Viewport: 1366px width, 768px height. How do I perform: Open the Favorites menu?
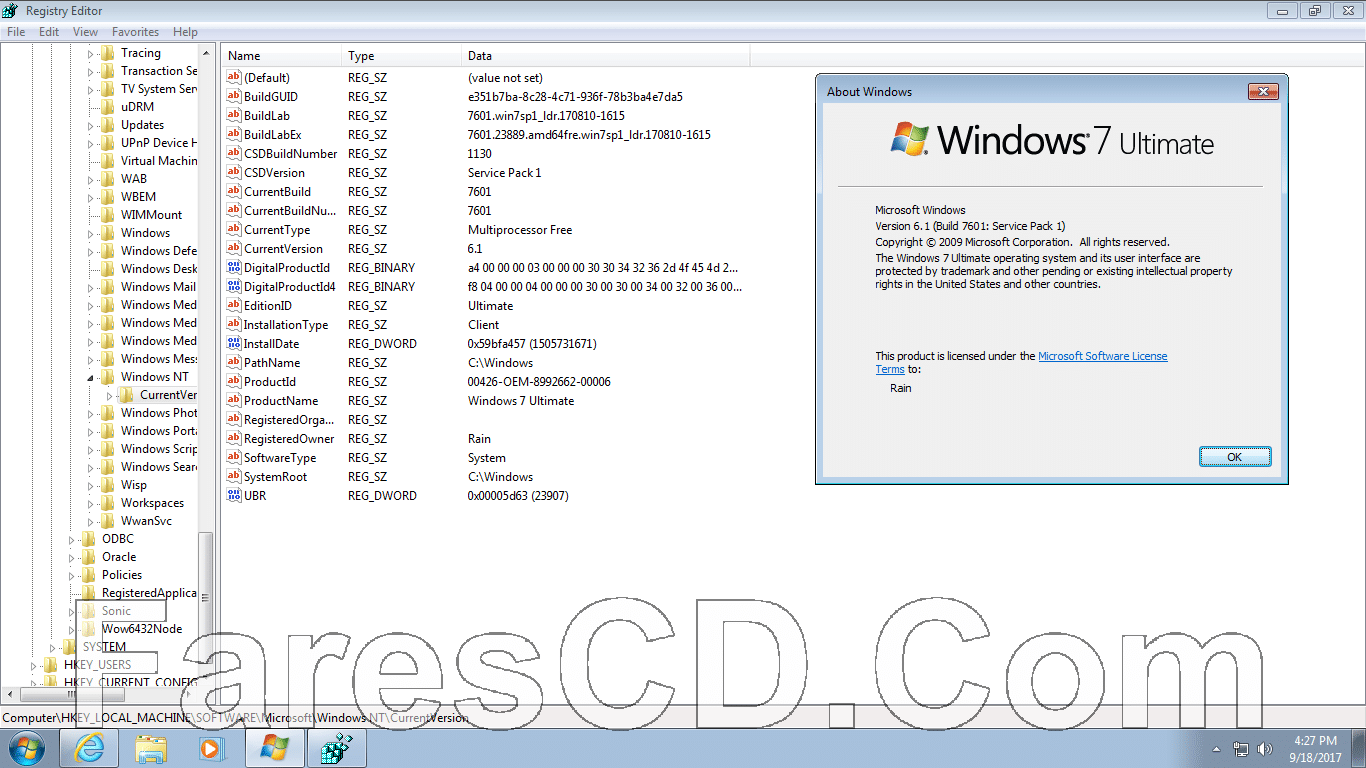pos(135,32)
